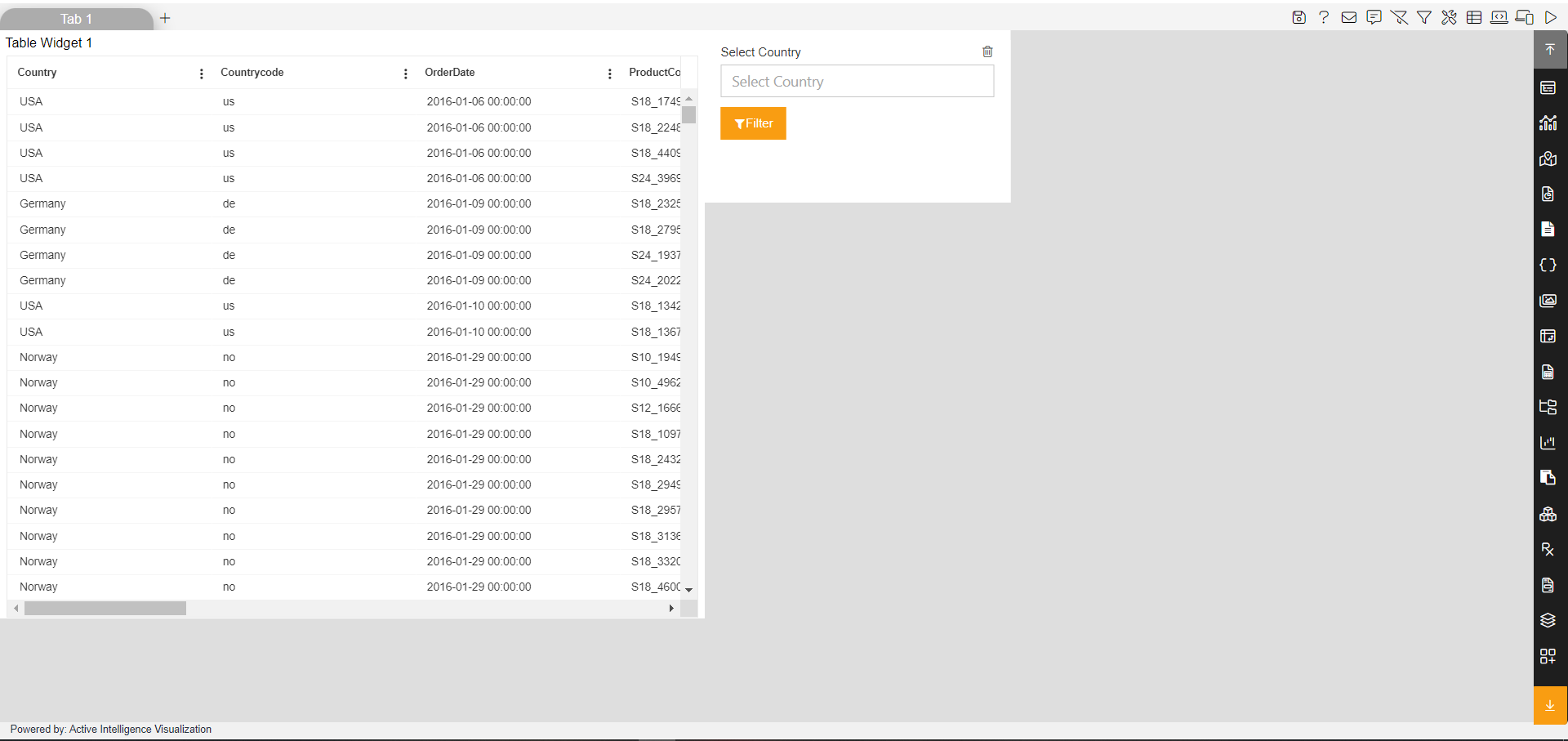Image resolution: width=1568 pixels, height=741 pixels.
Task: Select the map widget icon in sidebar
Action: pyautogui.click(x=1548, y=158)
